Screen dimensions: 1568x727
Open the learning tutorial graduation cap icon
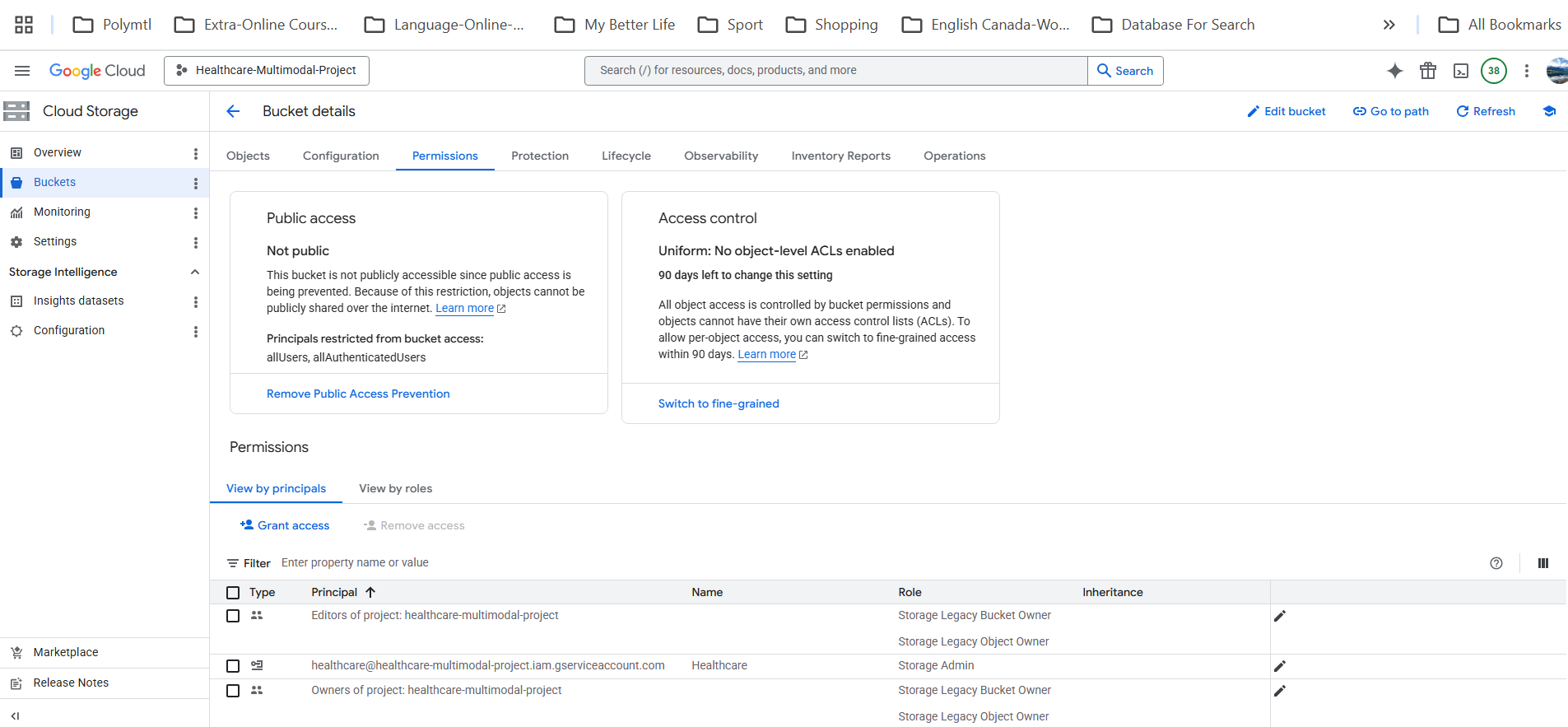1549,111
